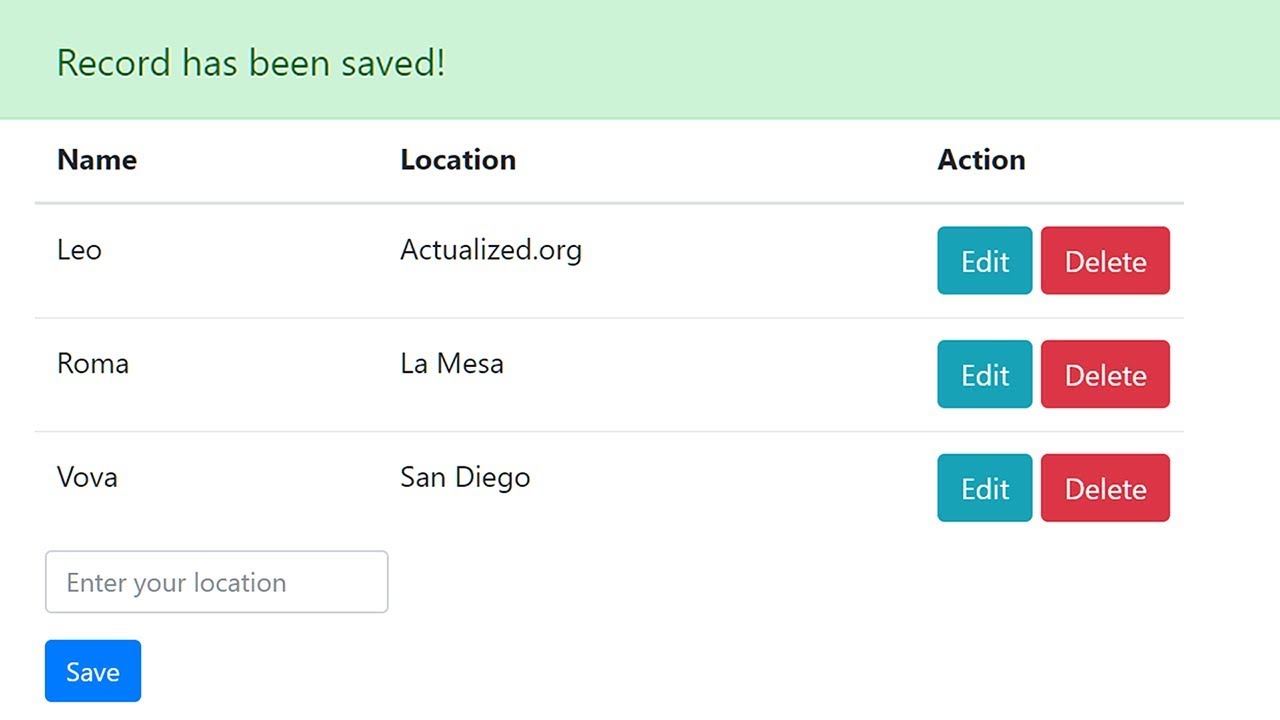1280x720 pixels.
Task: Delete the Roma entry
Action: [x=1105, y=375]
